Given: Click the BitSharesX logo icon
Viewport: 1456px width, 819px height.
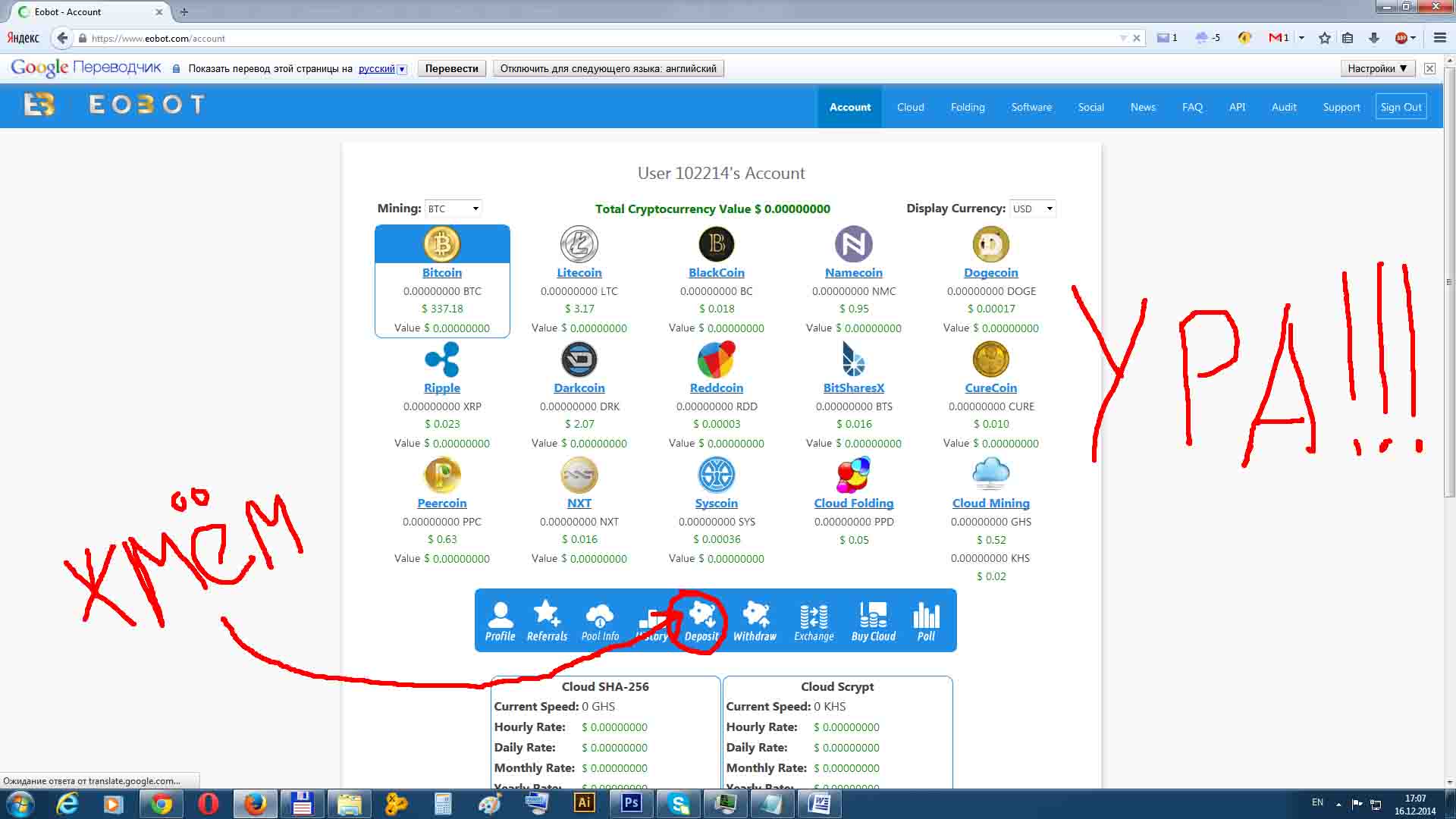Looking at the screenshot, I should click(853, 359).
